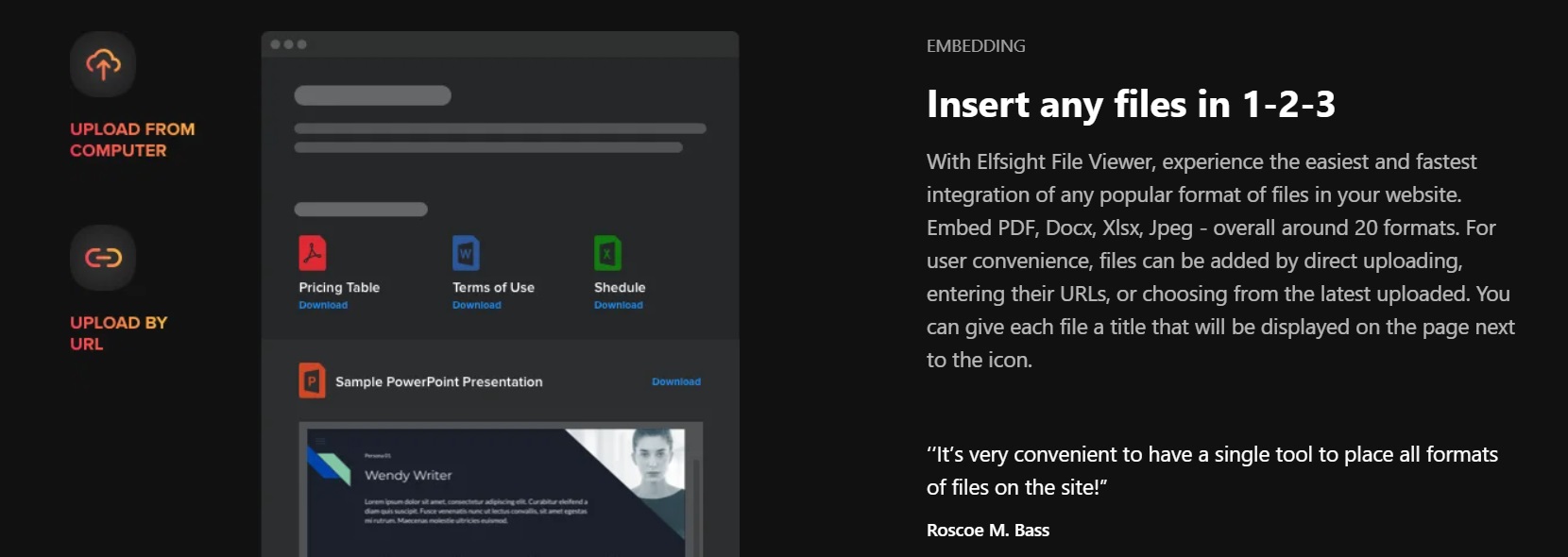Viewport: 1568px width, 557px height.
Task: Click the heading Insert any files in 1-2-3
Action: click(x=1131, y=104)
